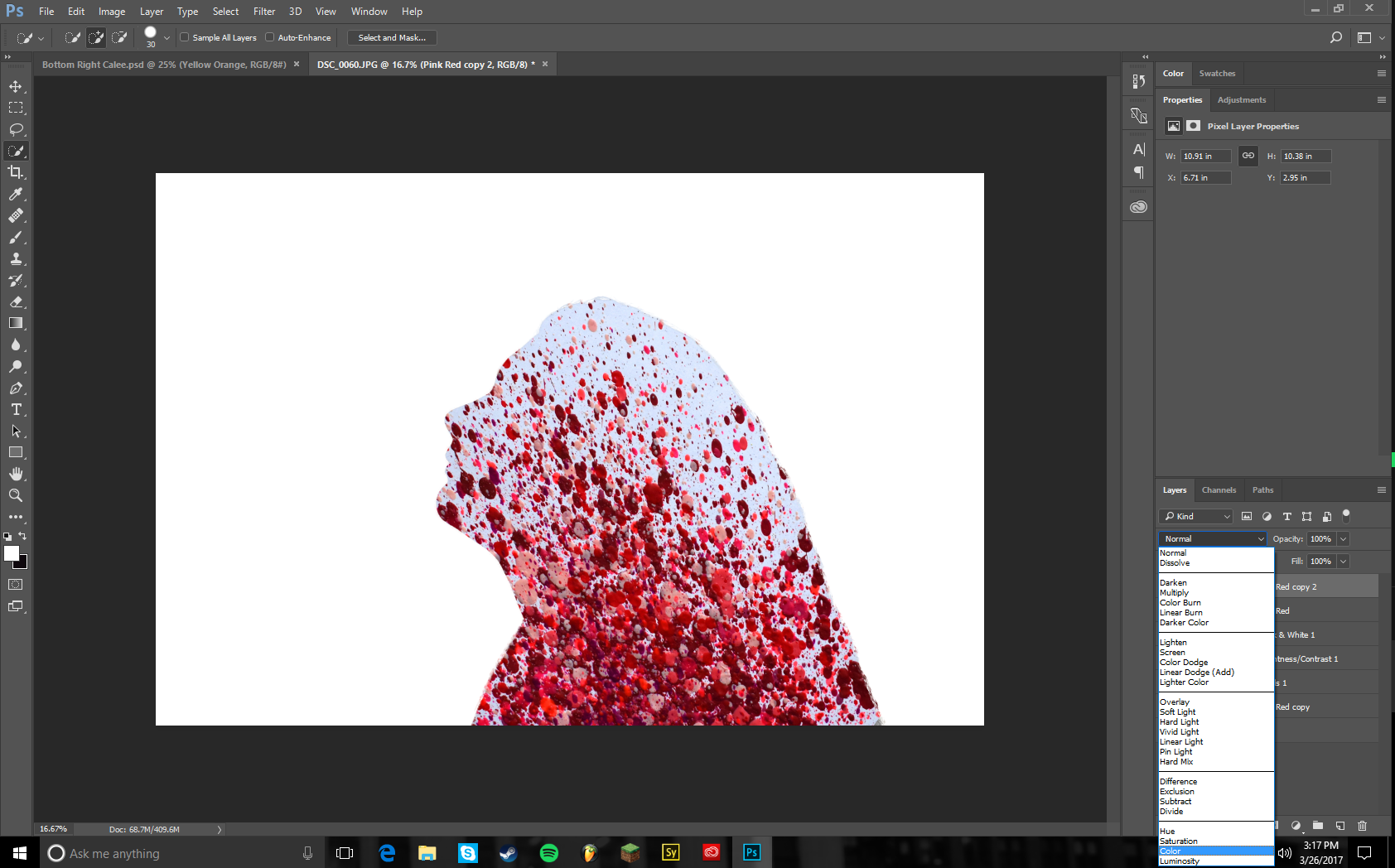The width and height of the screenshot is (1395, 868).
Task: Select the Hand tool
Action: pyautogui.click(x=16, y=474)
